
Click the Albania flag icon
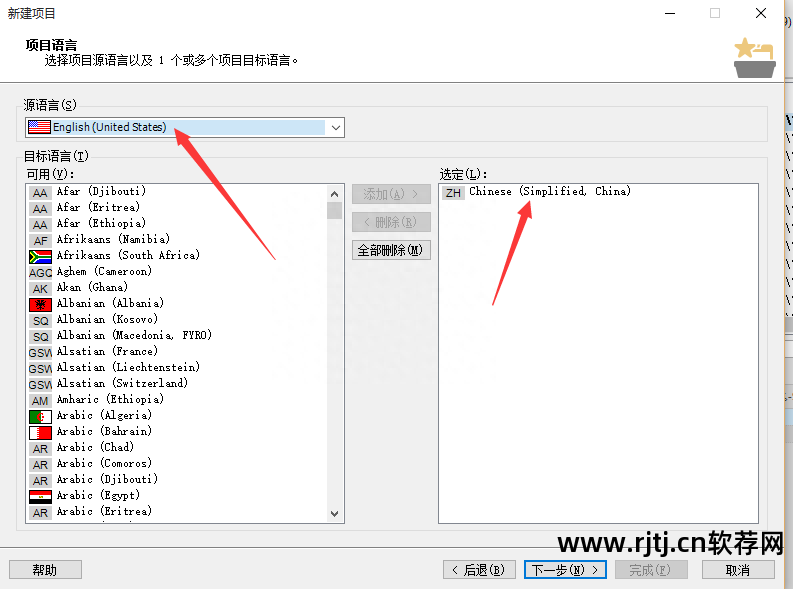pos(40,305)
